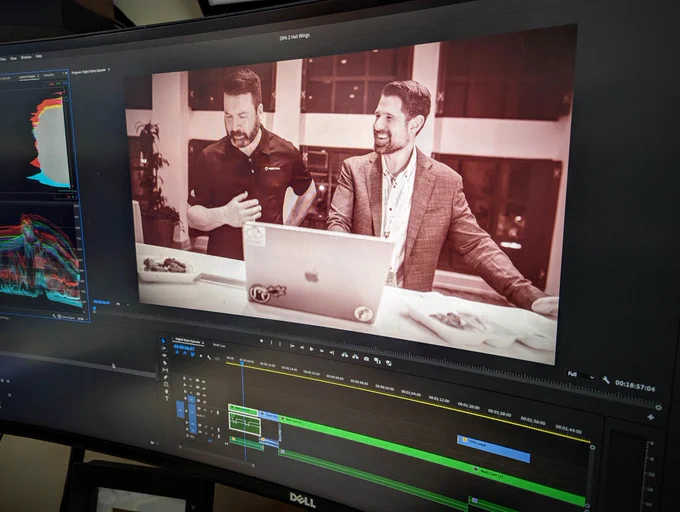This screenshot has width=680, height=512.
Task: Click Program monitor zoom scroll handle
Action: [658, 408]
